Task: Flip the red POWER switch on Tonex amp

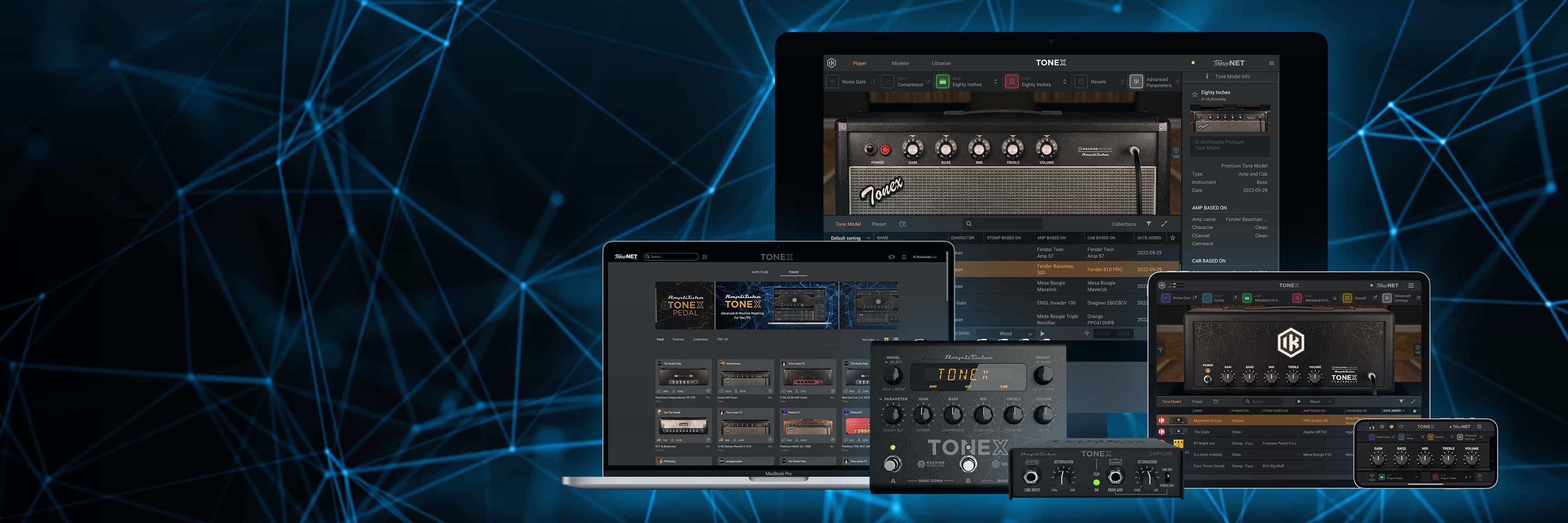Action: coord(885,149)
